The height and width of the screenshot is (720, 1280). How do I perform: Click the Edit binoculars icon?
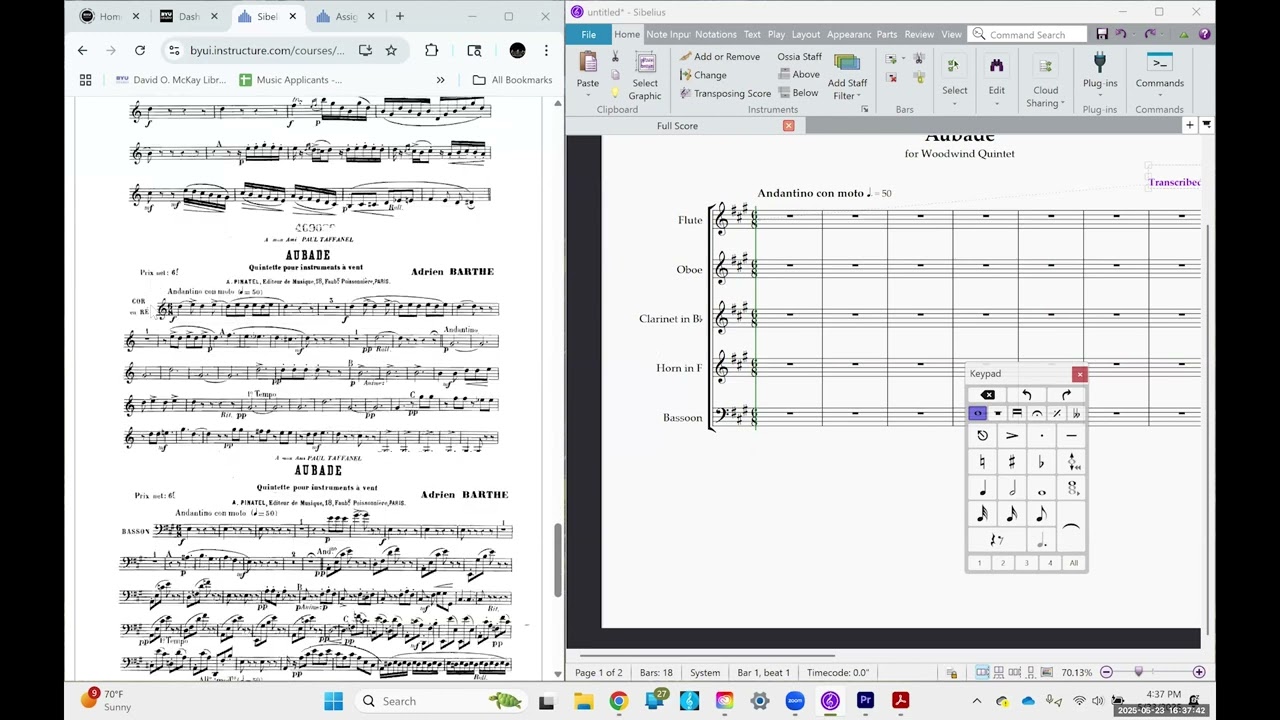997,66
